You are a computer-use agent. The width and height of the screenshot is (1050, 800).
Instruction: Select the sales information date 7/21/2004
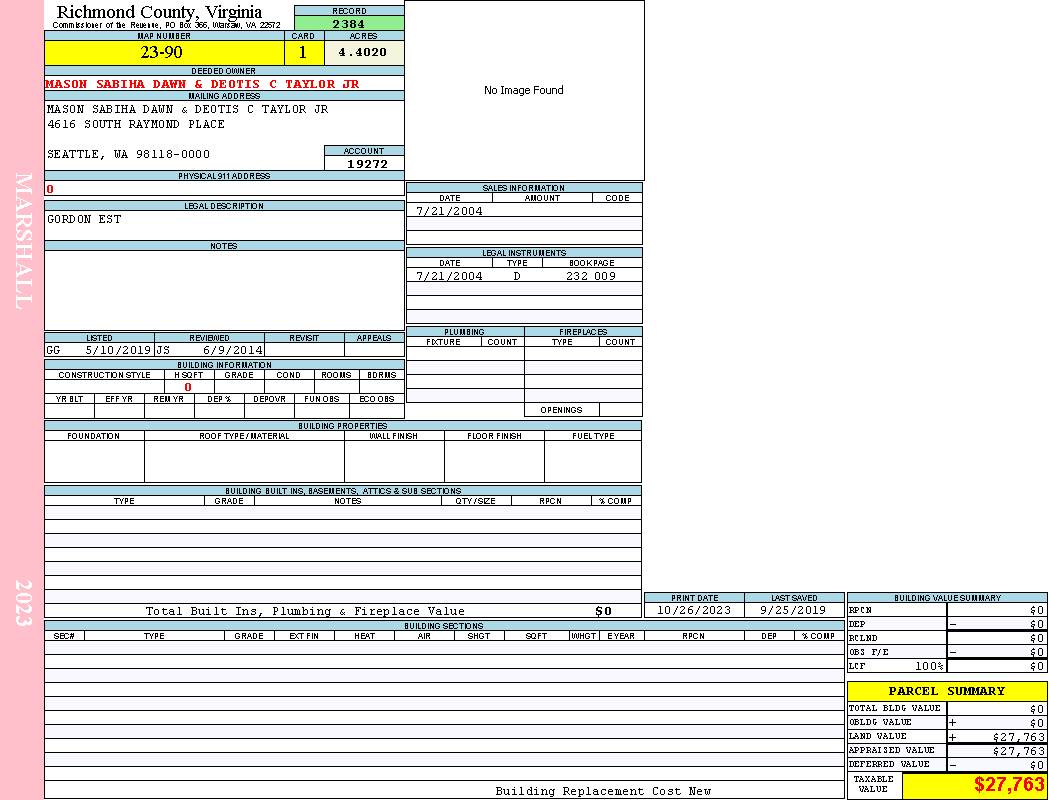449,211
